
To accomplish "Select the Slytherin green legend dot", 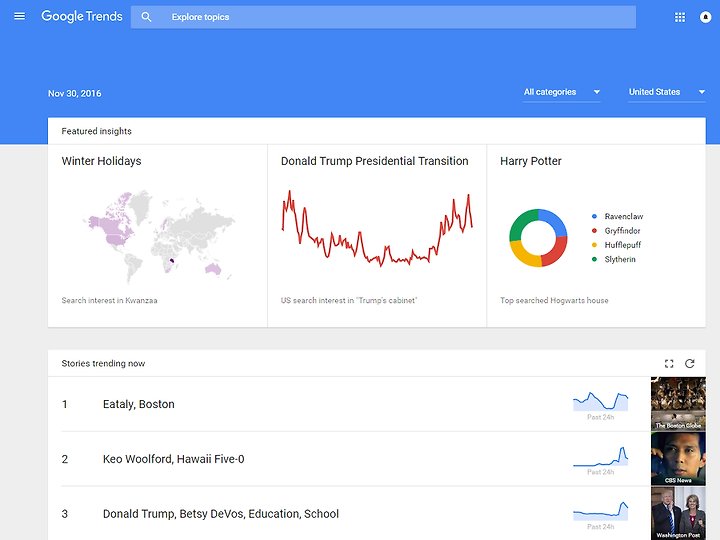I will point(594,259).
